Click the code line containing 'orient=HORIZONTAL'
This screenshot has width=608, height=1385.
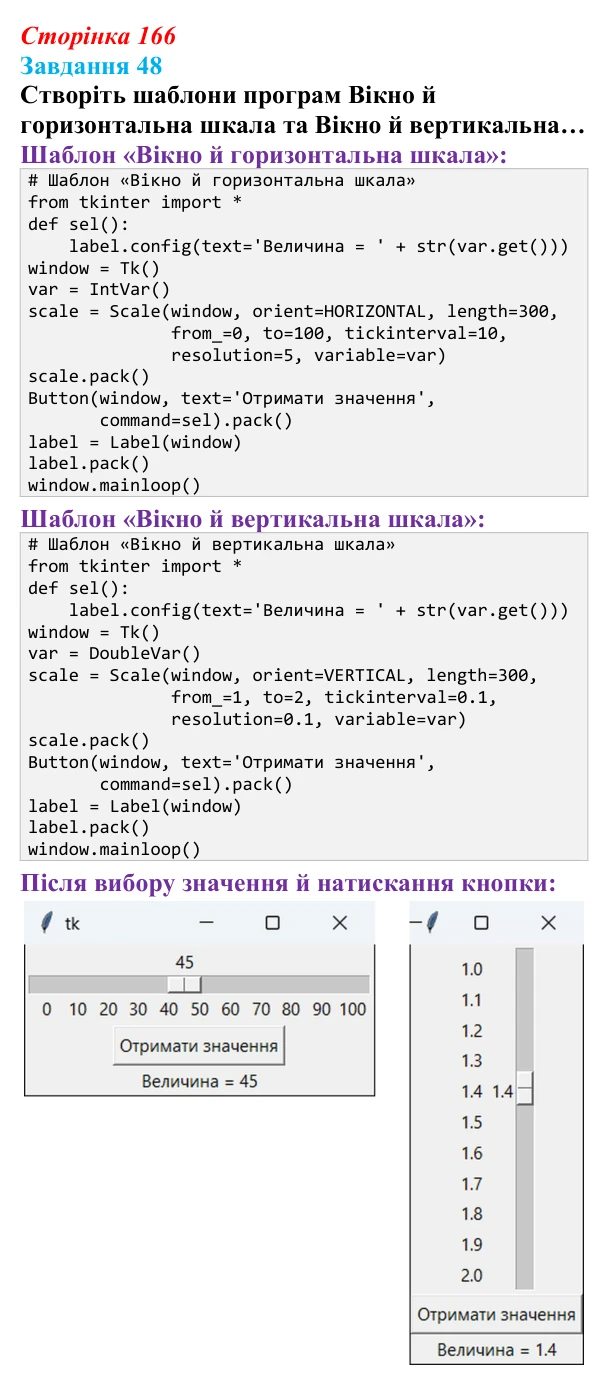(x=293, y=312)
